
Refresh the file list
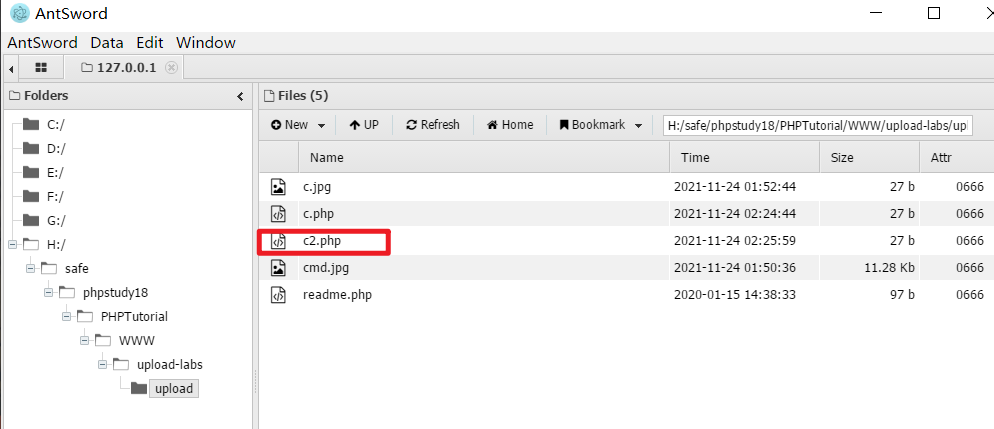coord(433,125)
